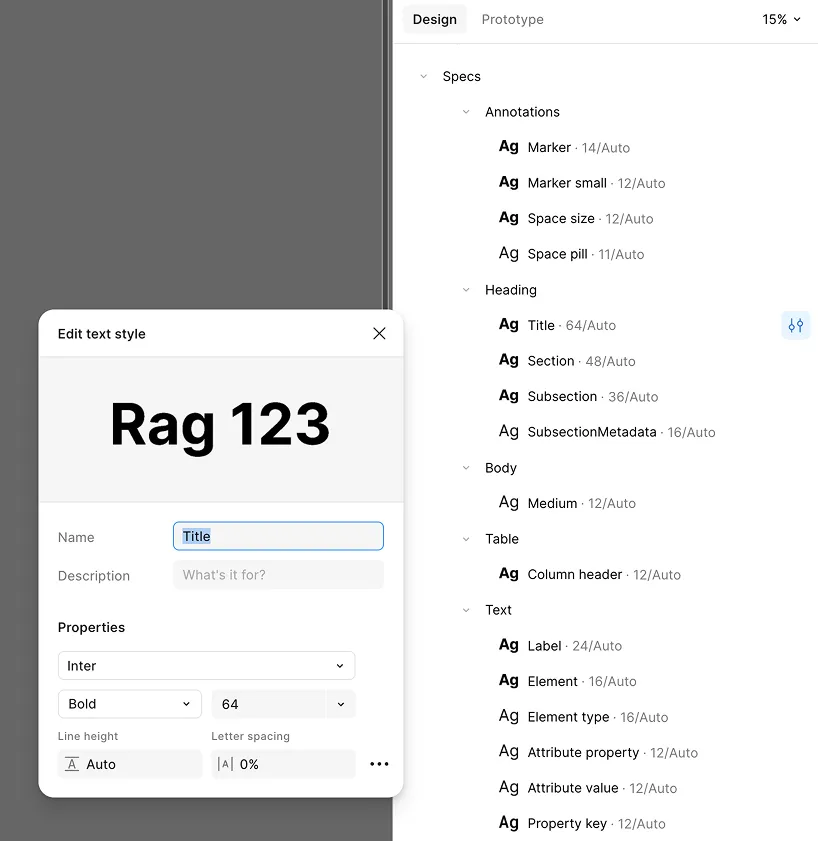
Task: Switch to the Prototype tab
Action: pyautogui.click(x=512, y=19)
